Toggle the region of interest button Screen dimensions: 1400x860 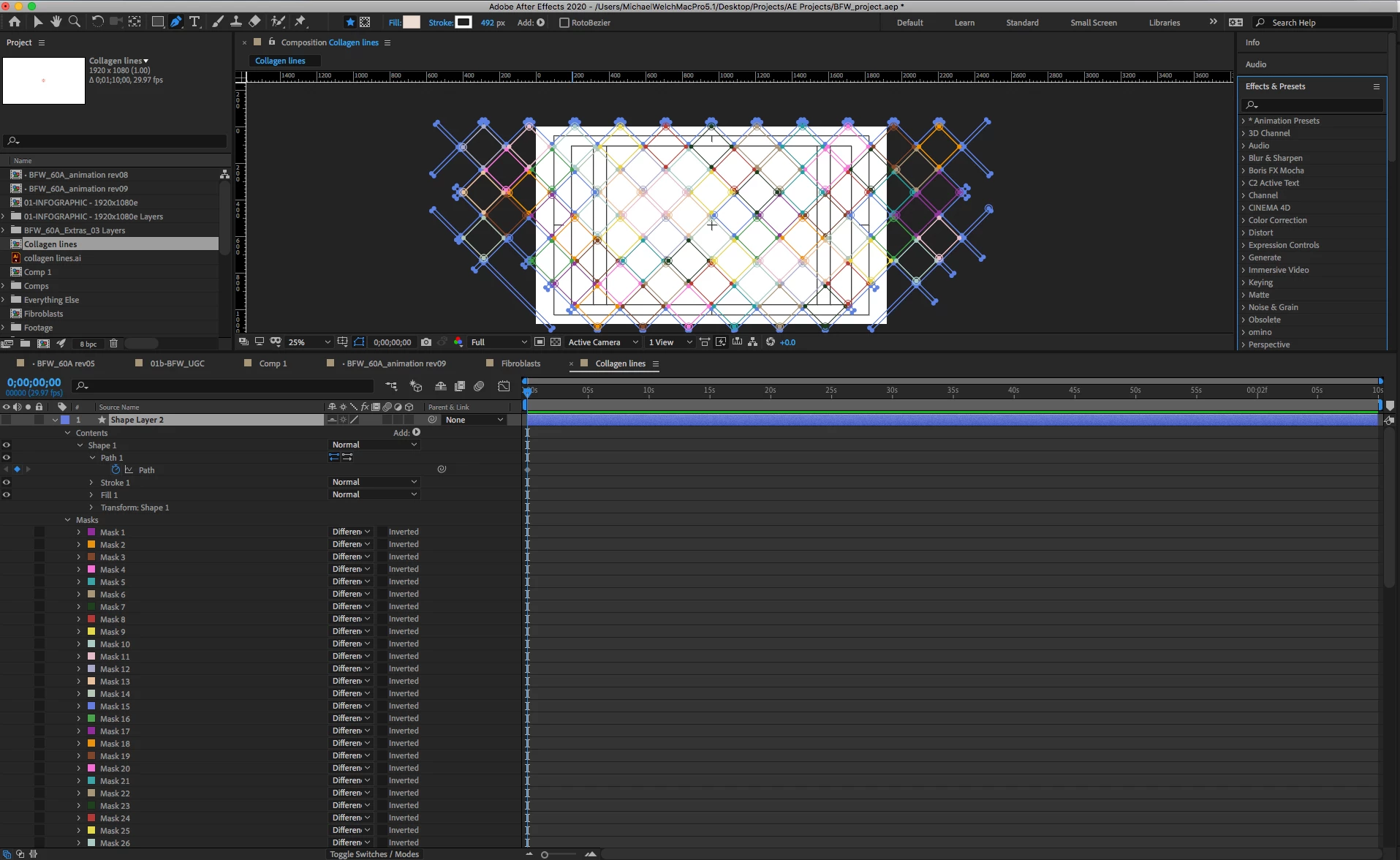(540, 342)
